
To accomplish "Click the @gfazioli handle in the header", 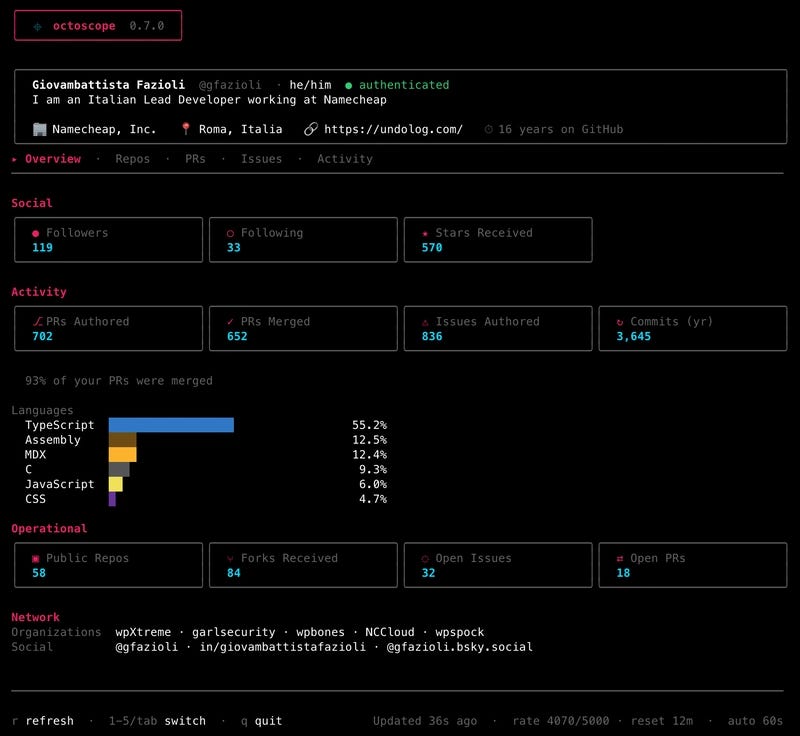I will [230, 85].
